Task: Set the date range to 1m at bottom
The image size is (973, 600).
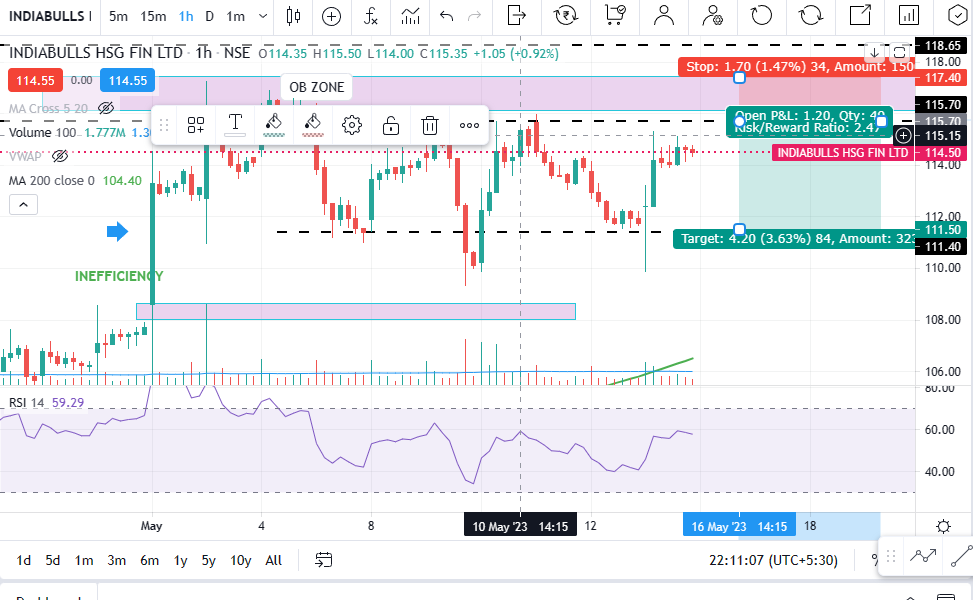Action: click(x=84, y=560)
